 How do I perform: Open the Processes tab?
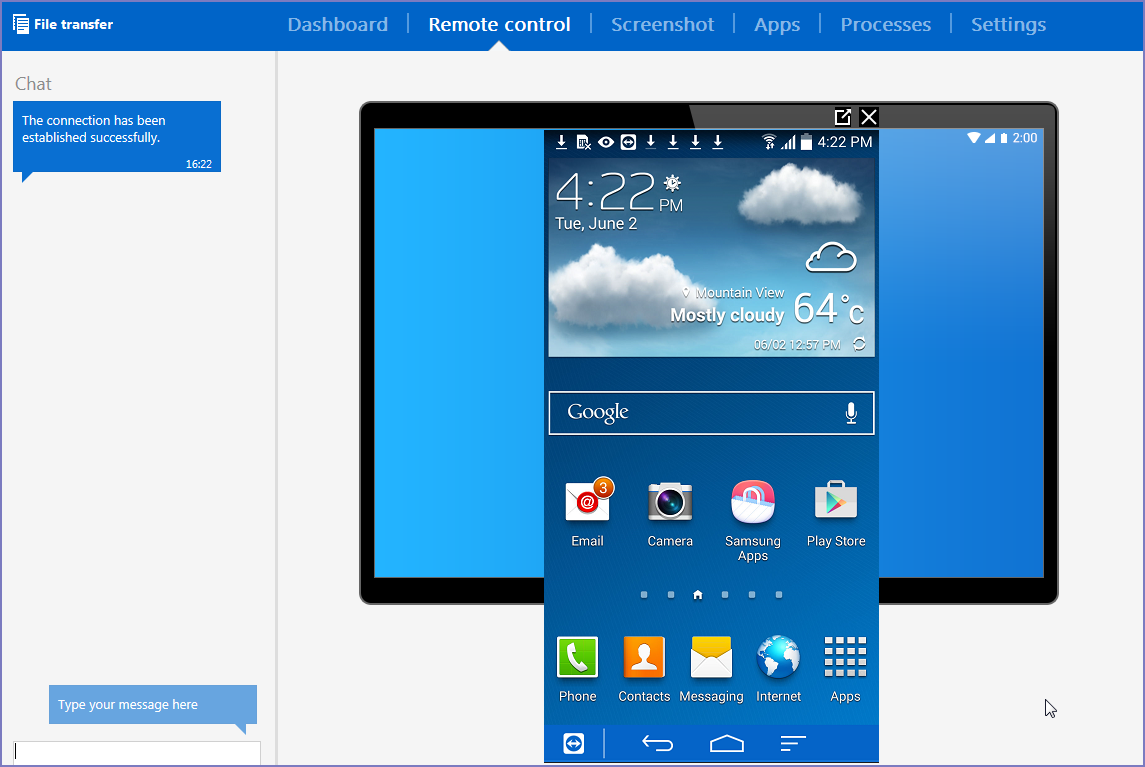(885, 24)
